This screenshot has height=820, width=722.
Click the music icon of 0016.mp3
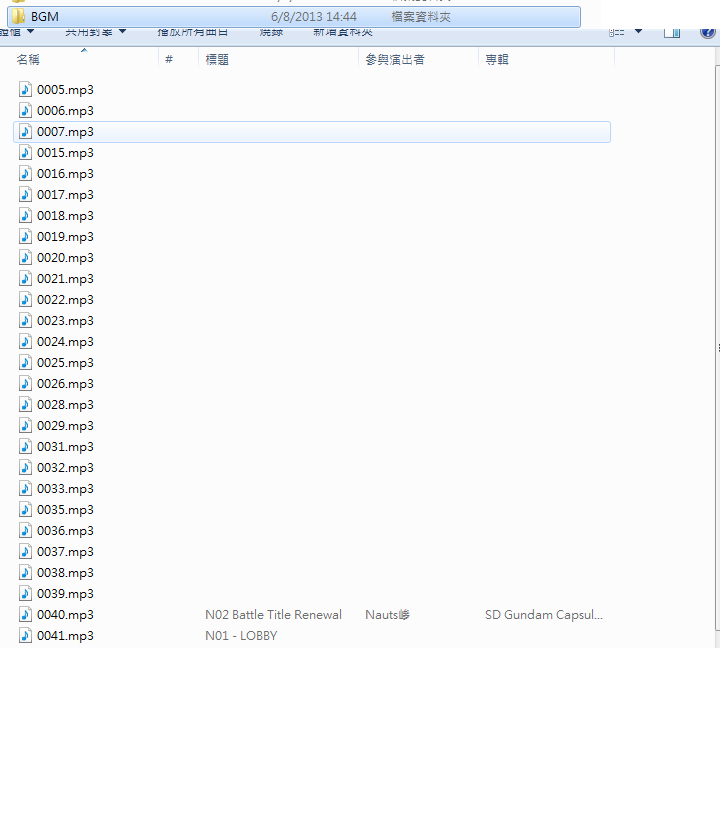click(x=25, y=173)
